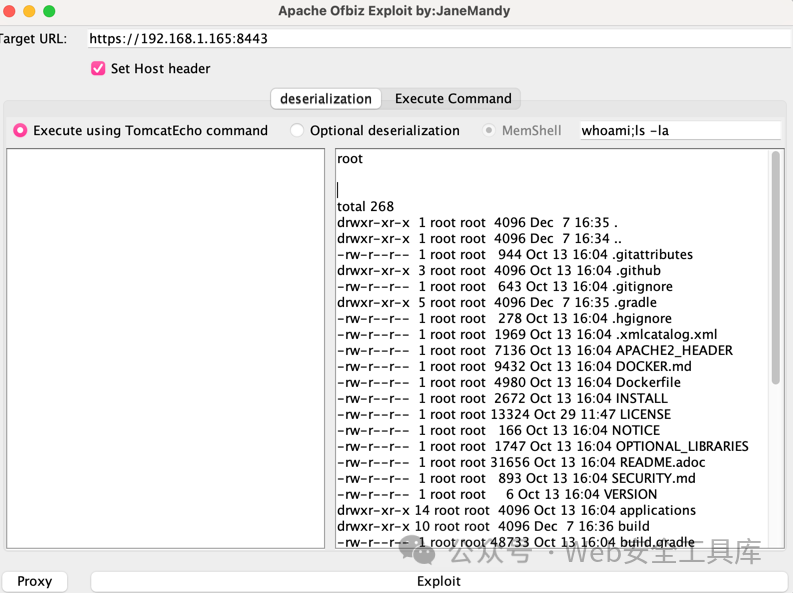Select the VERSION line in output
793x593 pixels.
pos(497,494)
